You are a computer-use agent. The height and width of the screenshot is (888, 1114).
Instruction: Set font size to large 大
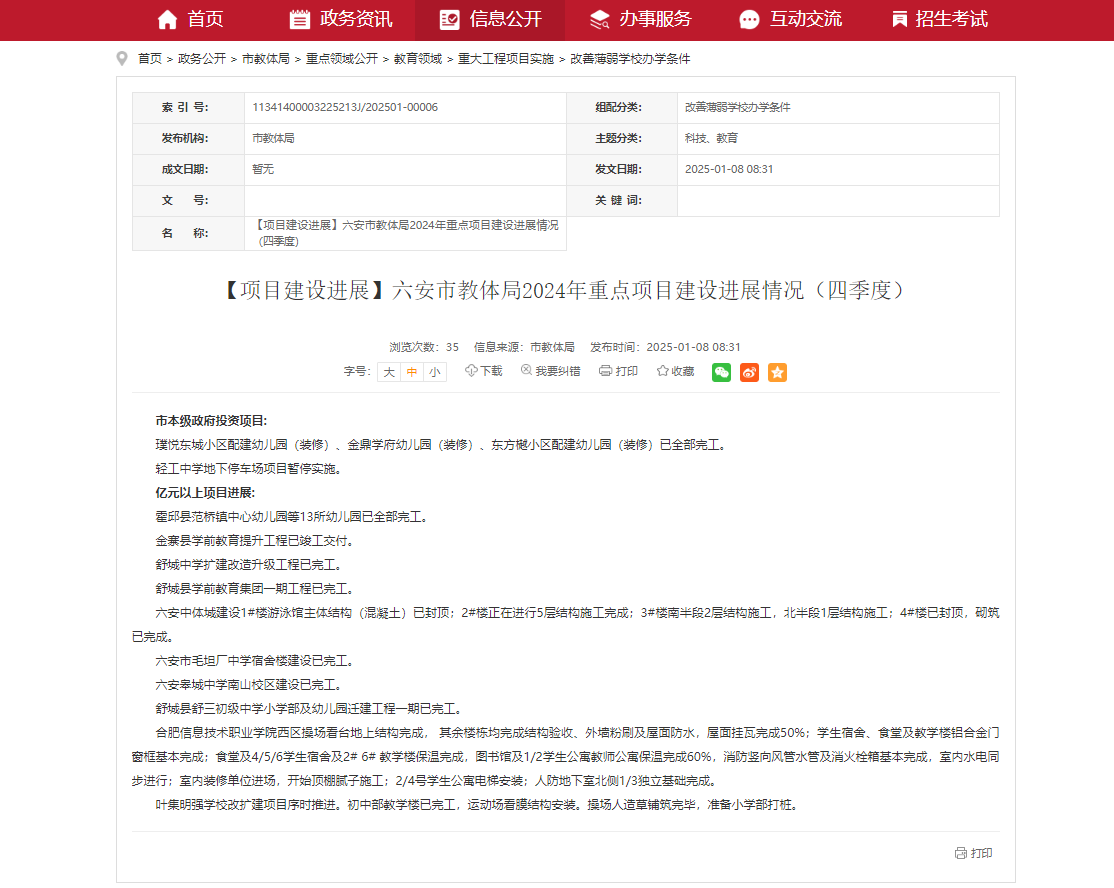point(389,372)
